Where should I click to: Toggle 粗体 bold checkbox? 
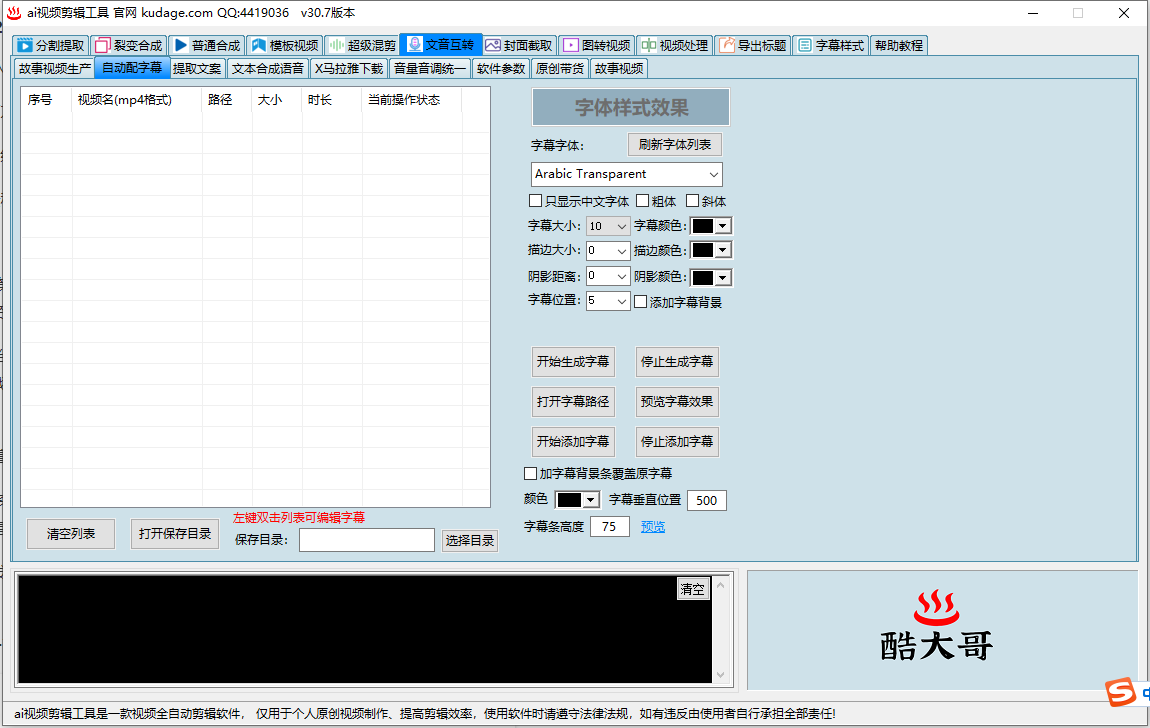pos(642,201)
